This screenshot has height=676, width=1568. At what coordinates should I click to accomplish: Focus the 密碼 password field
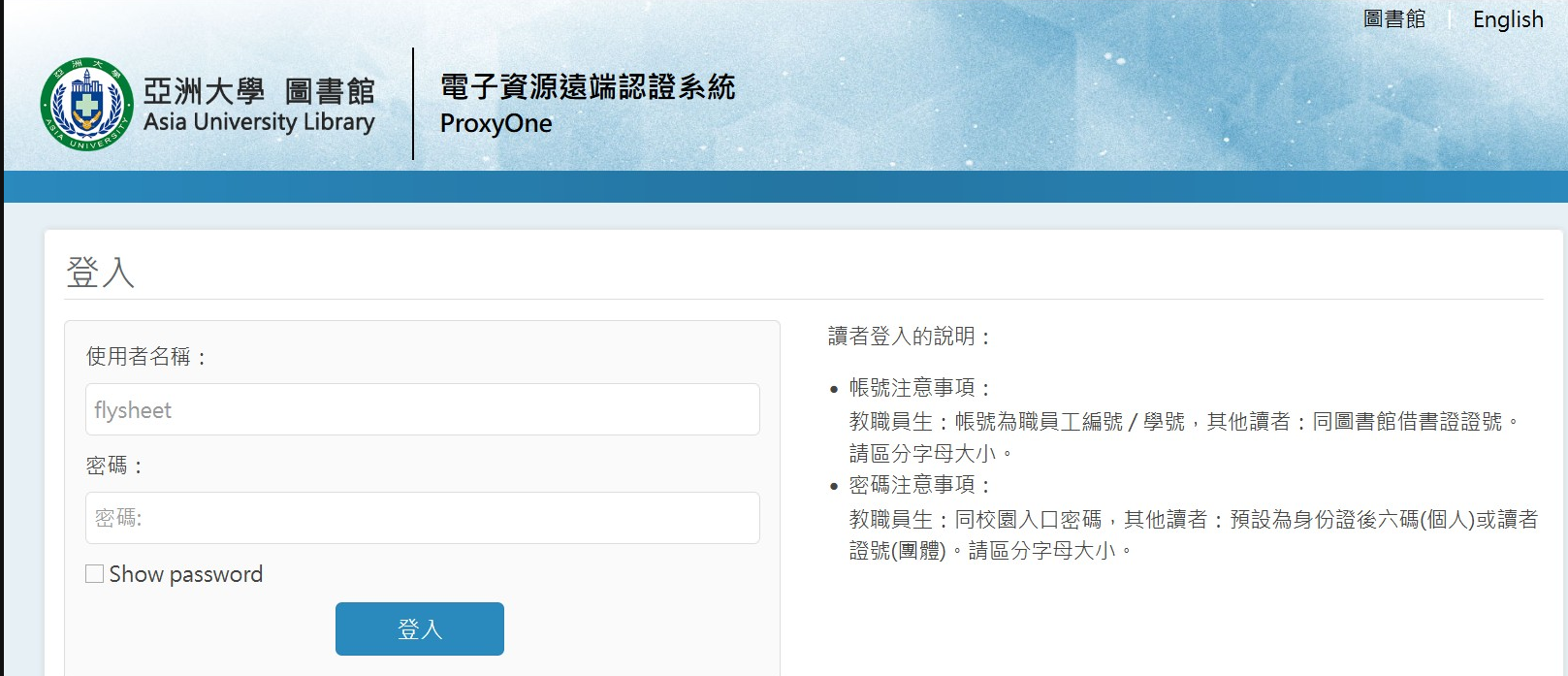(x=422, y=518)
